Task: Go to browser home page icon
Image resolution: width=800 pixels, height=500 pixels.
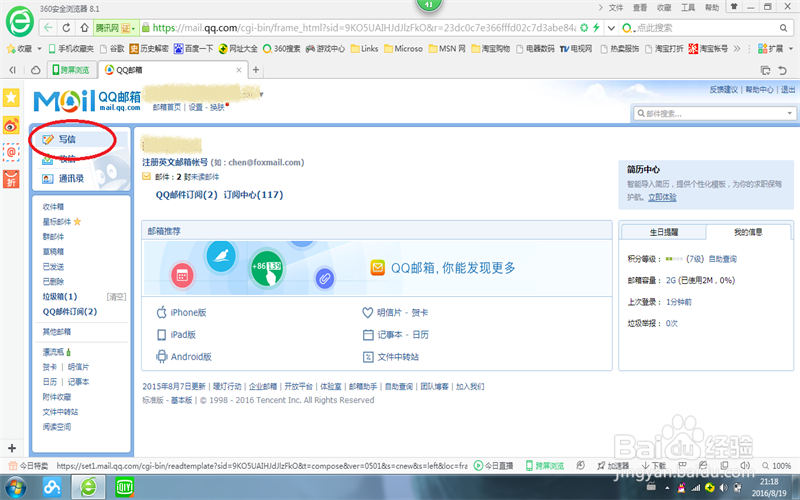Action: (85, 28)
